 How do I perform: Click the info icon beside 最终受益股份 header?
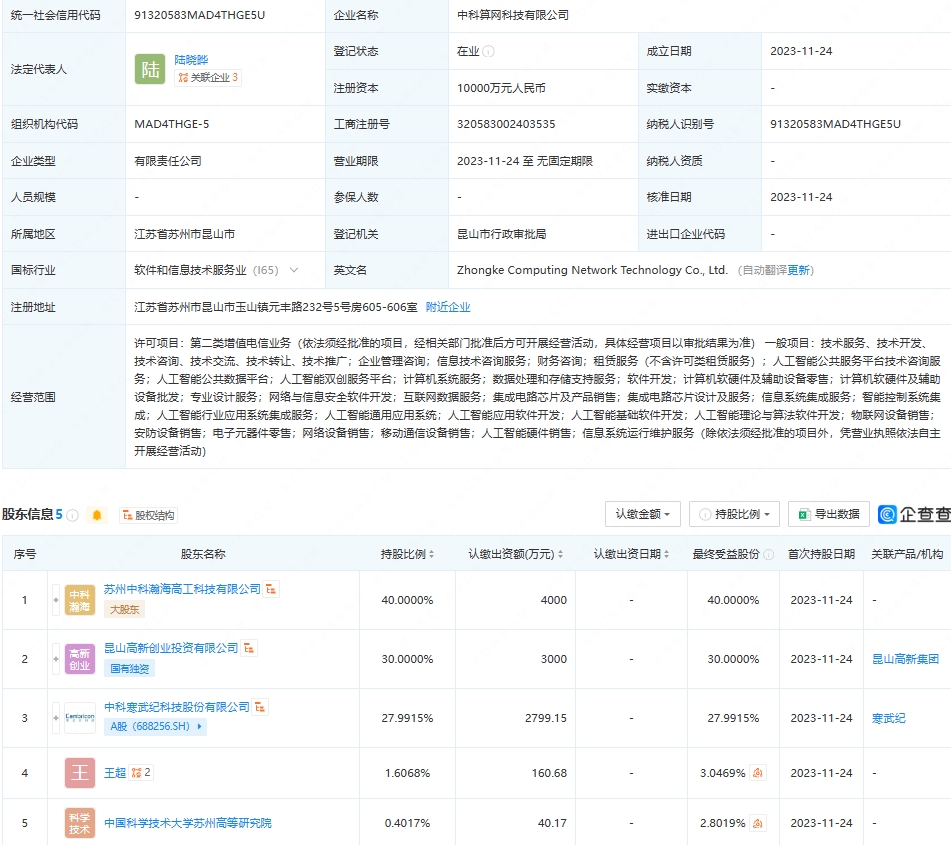tap(768, 554)
